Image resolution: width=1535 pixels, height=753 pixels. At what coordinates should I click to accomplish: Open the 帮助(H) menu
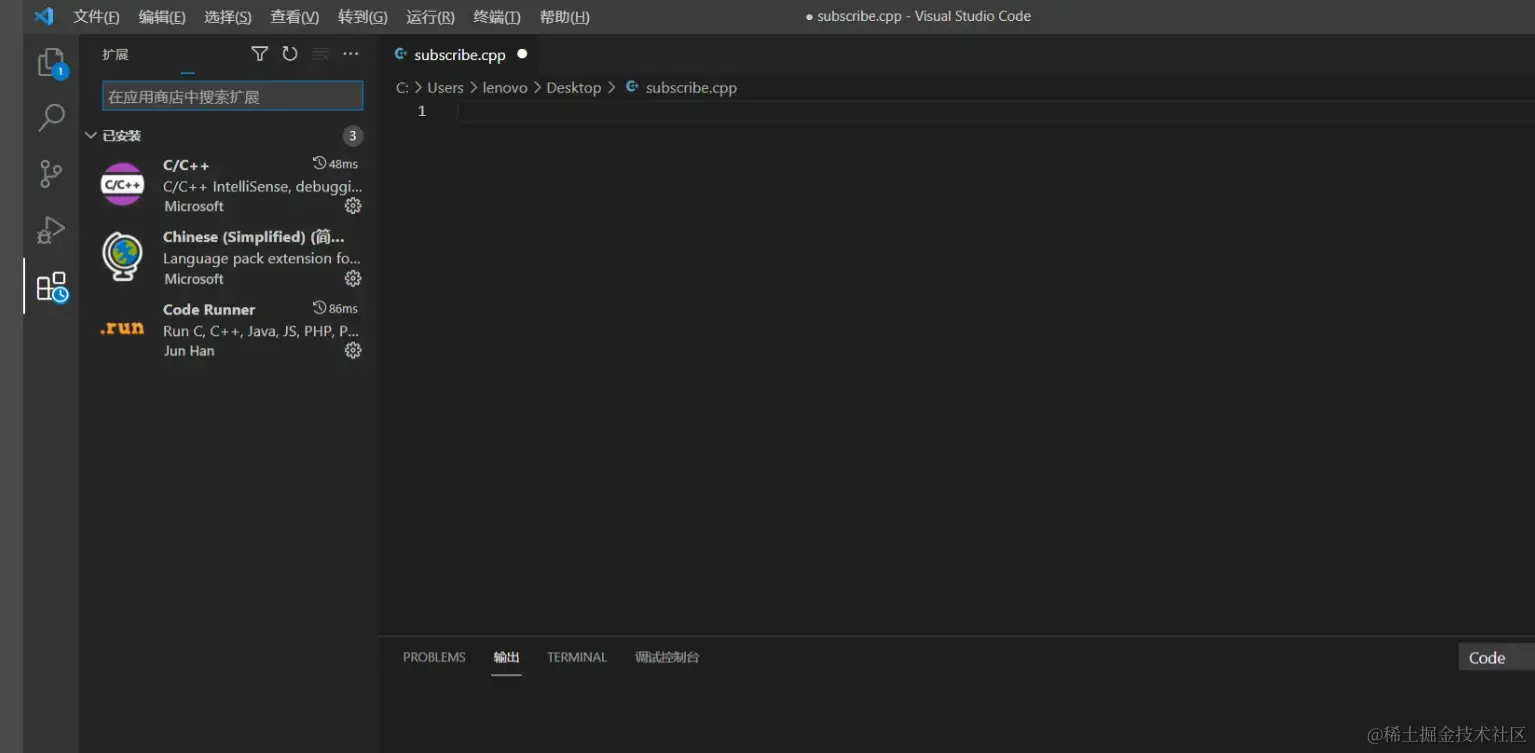[x=565, y=17]
